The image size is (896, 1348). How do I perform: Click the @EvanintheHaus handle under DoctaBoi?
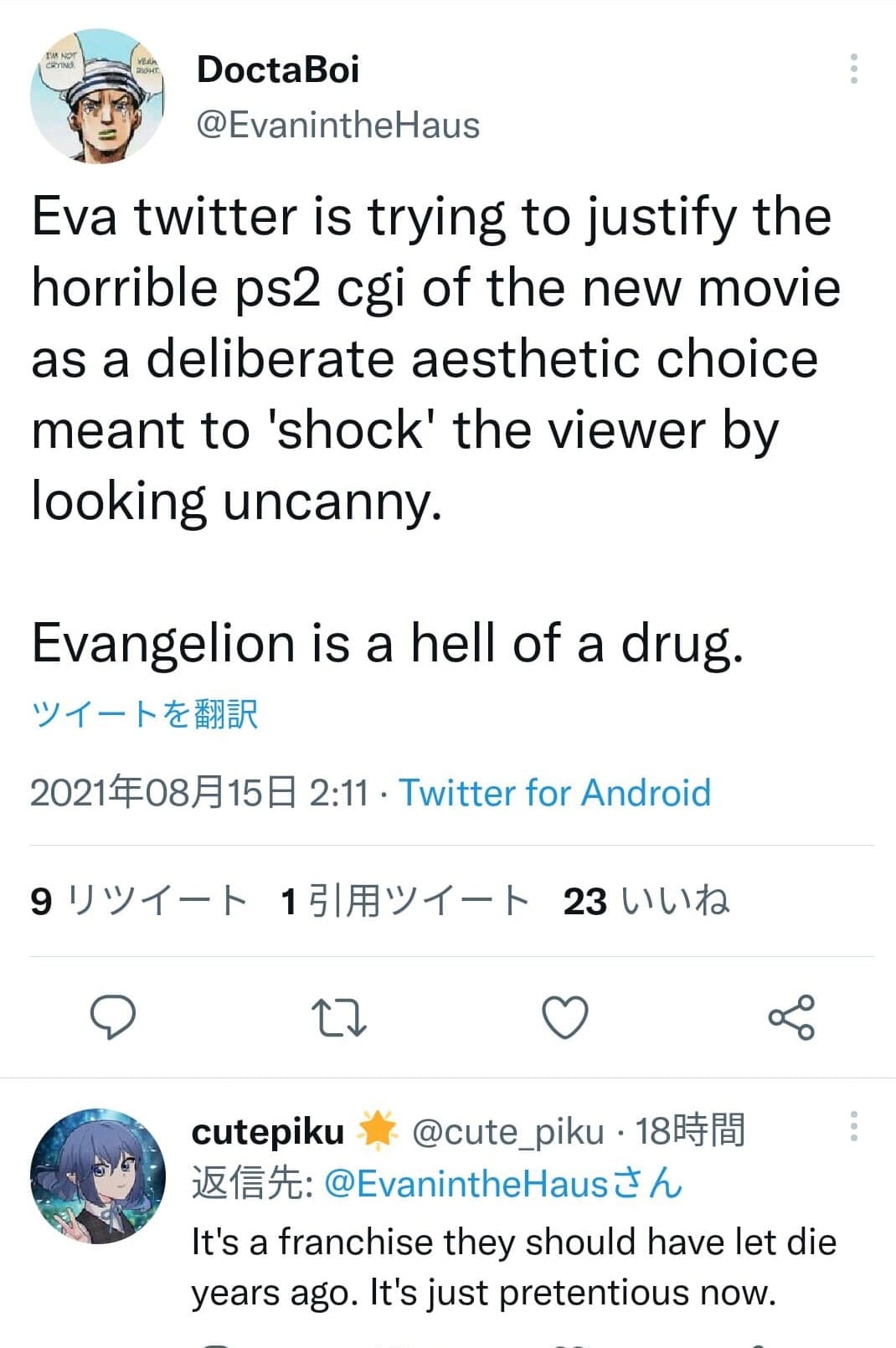[x=337, y=126]
